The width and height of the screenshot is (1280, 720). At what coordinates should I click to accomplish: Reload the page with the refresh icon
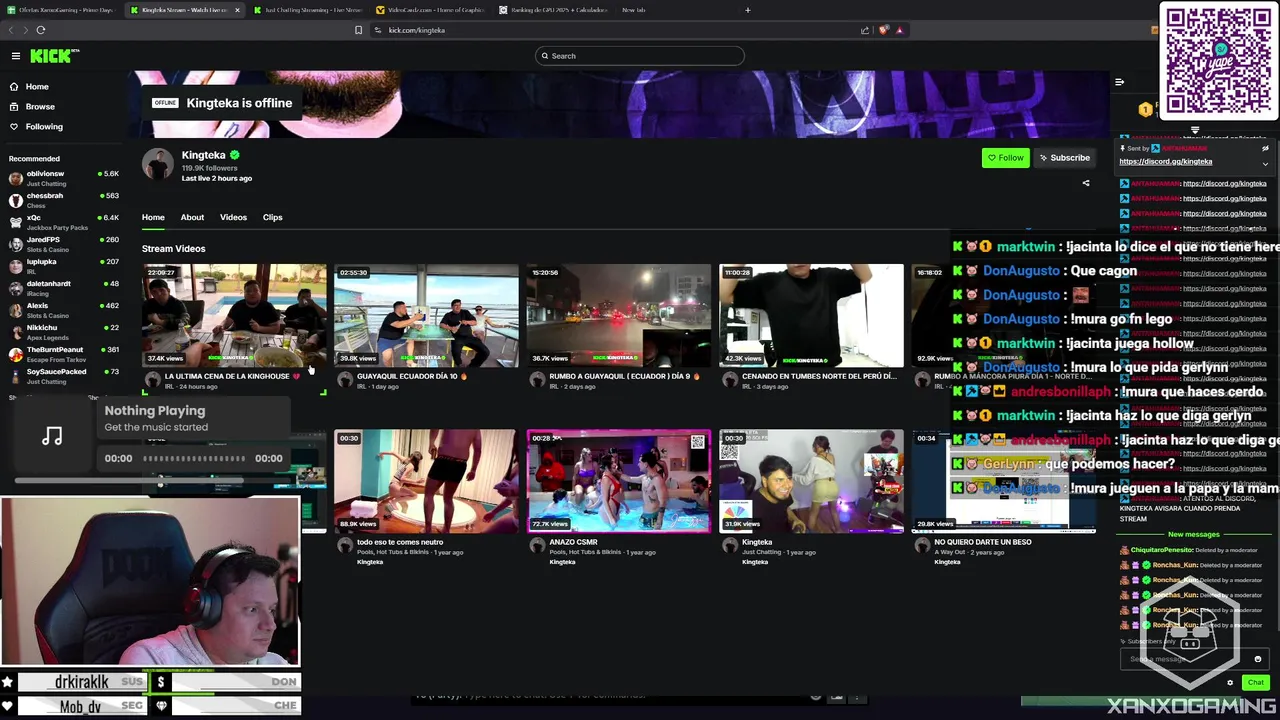(41, 30)
